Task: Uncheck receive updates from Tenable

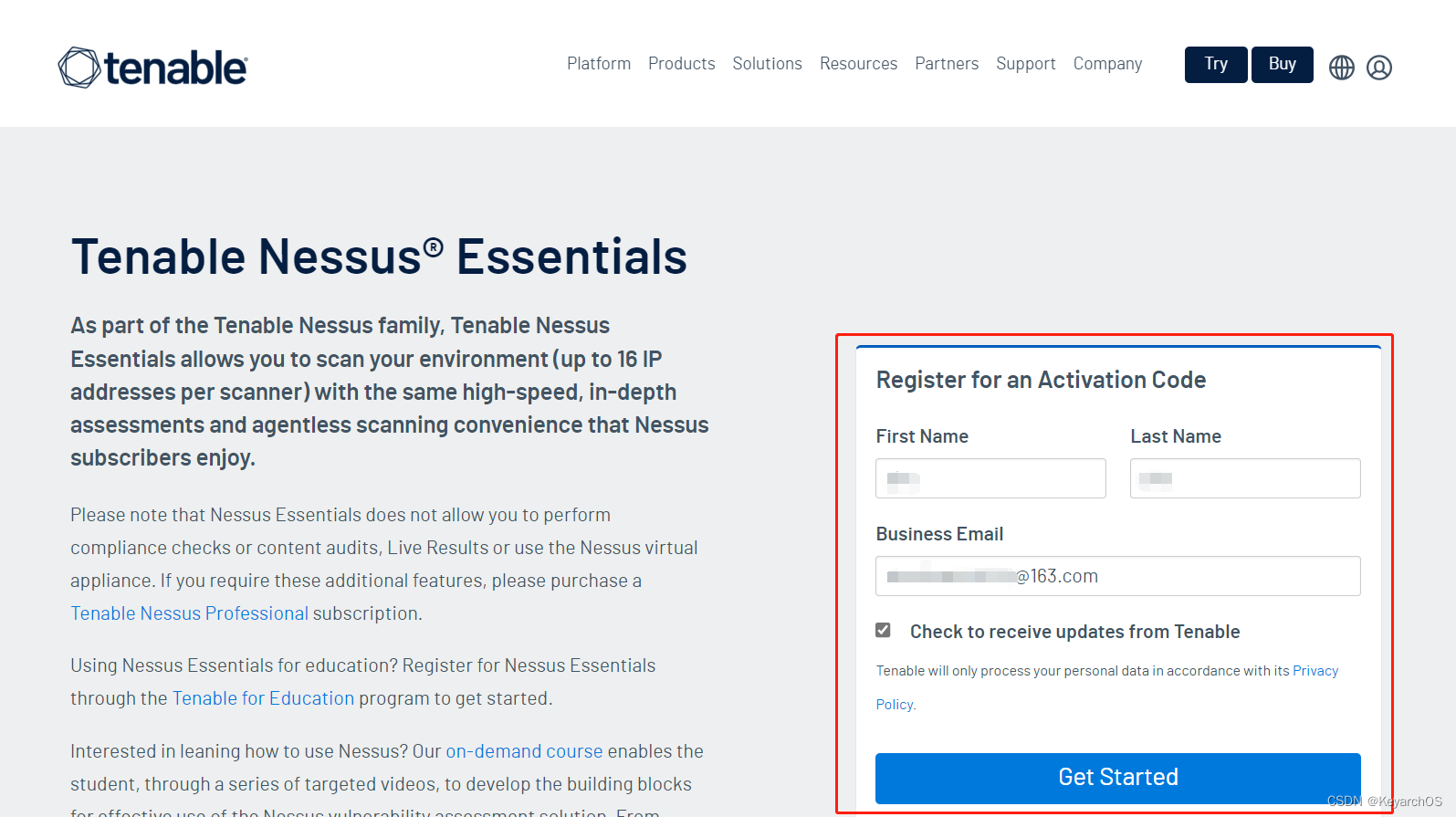Action: [x=883, y=630]
